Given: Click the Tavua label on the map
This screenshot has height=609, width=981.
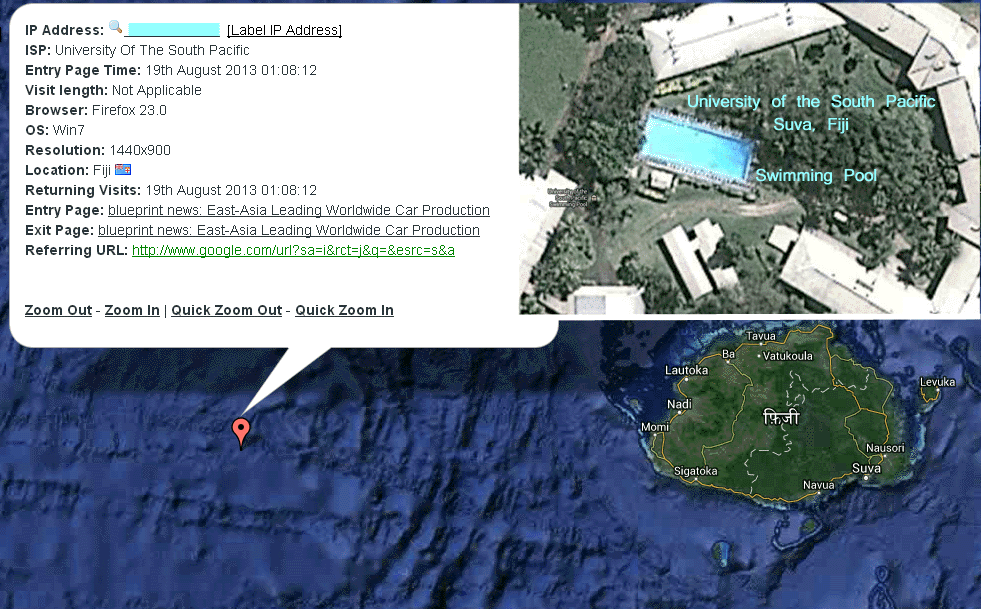Looking at the screenshot, I should (761, 336).
